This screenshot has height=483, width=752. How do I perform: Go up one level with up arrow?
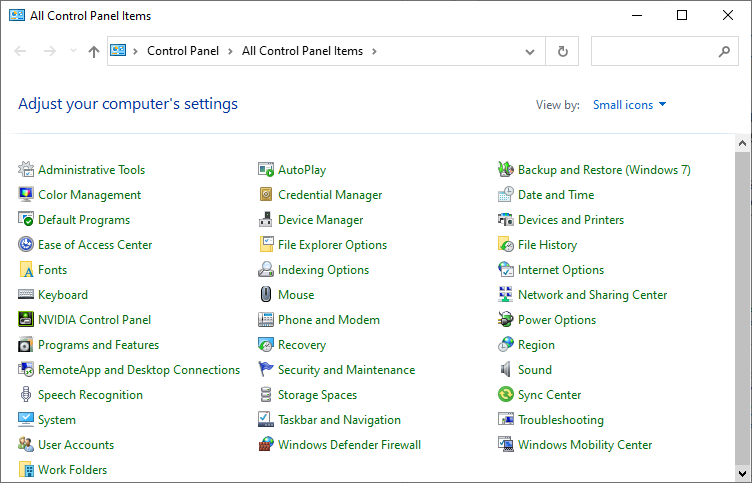pos(94,51)
